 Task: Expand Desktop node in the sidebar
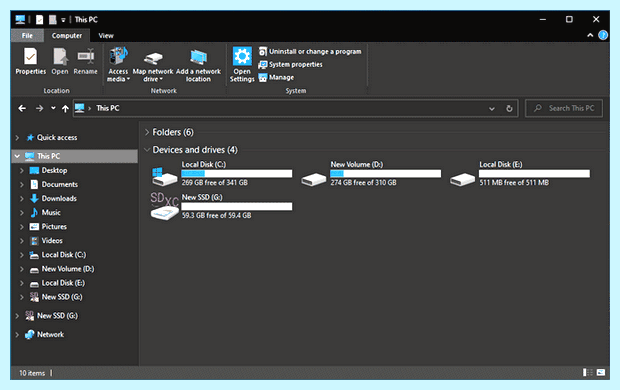pyautogui.click(x=22, y=170)
